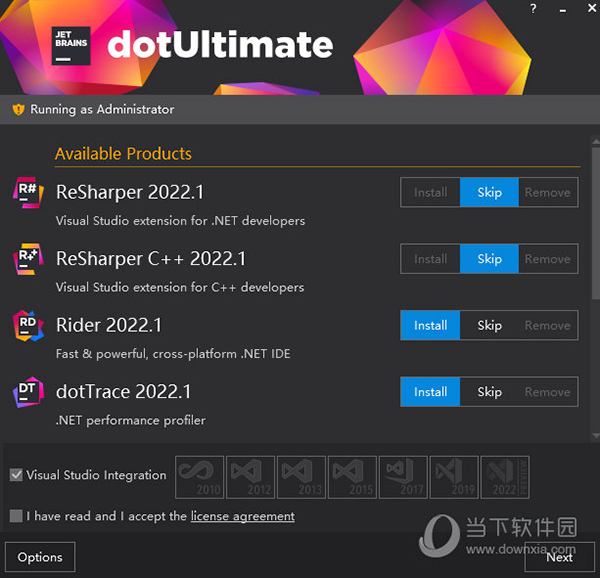600x578 pixels.
Task: Accept the license agreement checkbox
Action: (x=16, y=516)
